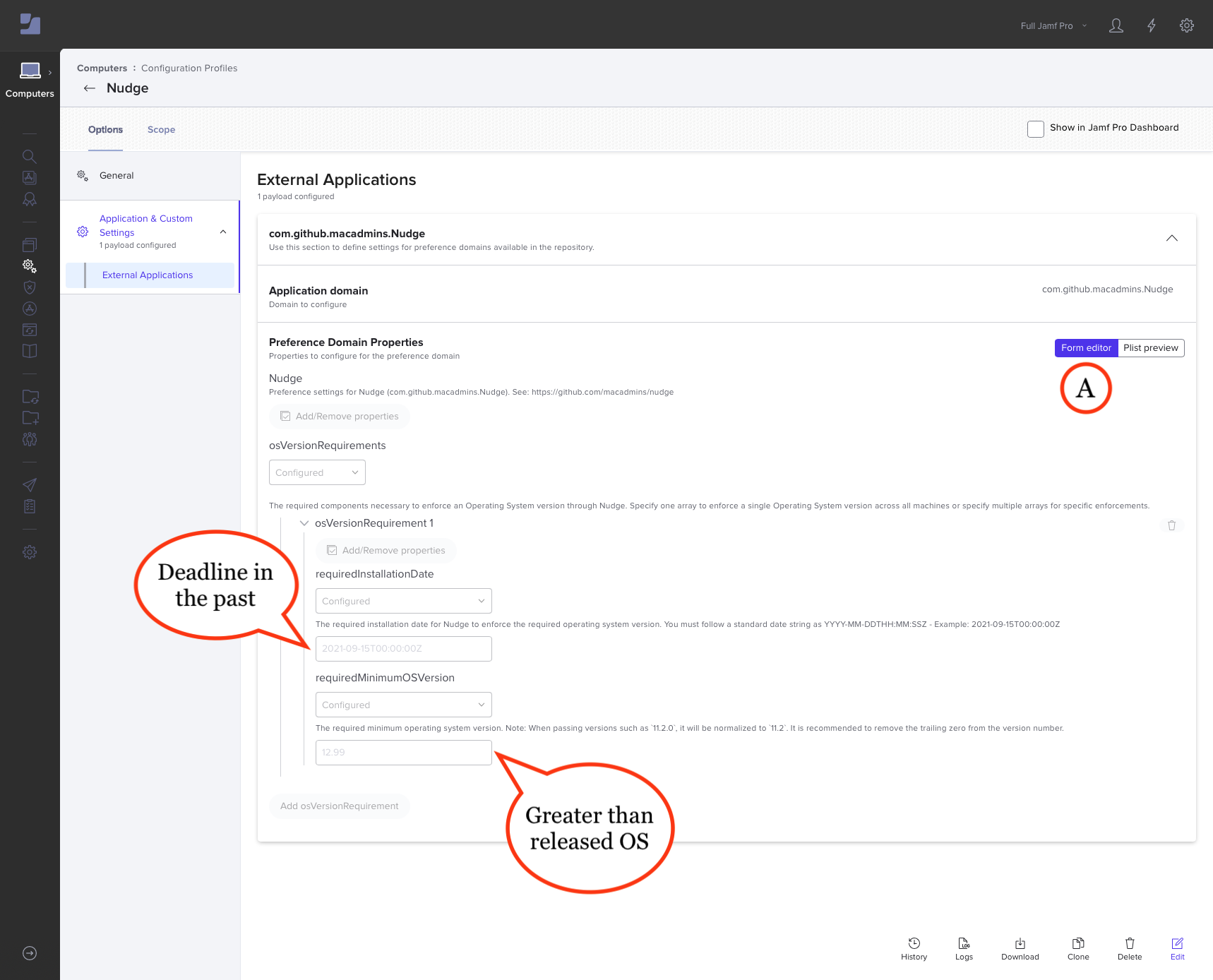Image resolution: width=1213 pixels, height=980 pixels.
Task: Click the Delete trash icon at bottom
Action: [x=1130, y=943]
